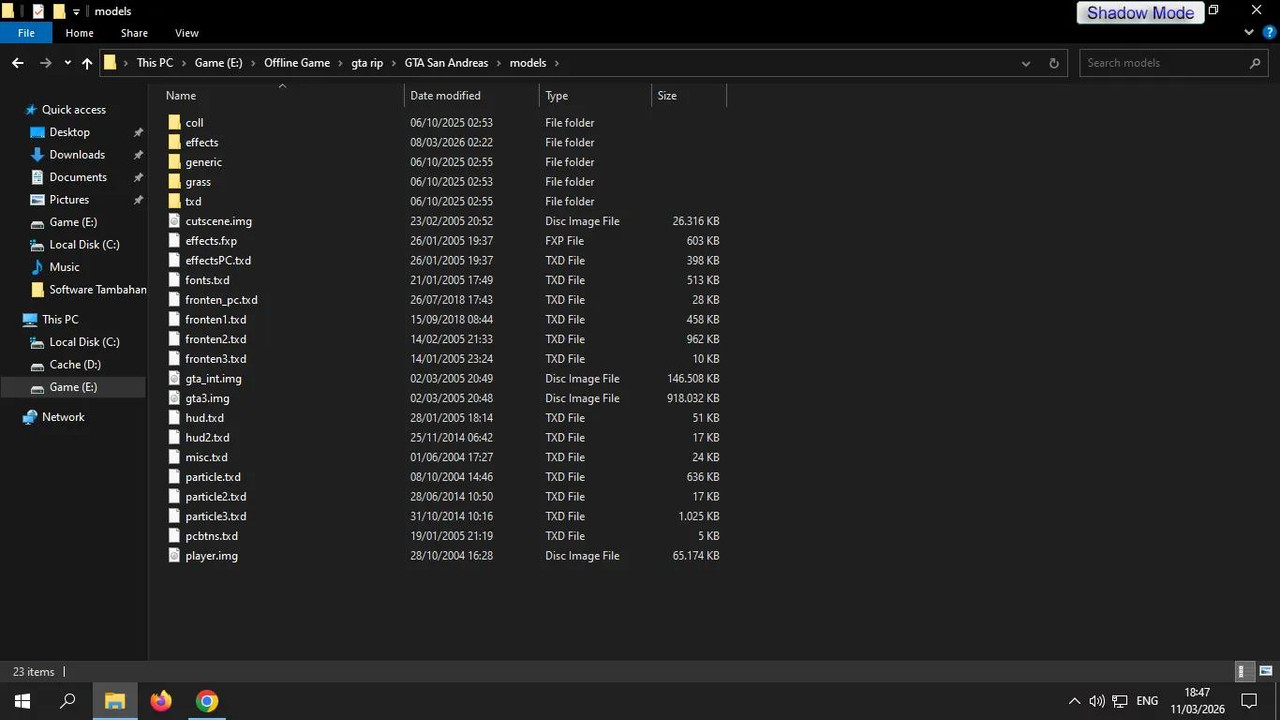Open the Home ribbon tab
This screenshot has width=1280, height=720.
tap(79, 33)
